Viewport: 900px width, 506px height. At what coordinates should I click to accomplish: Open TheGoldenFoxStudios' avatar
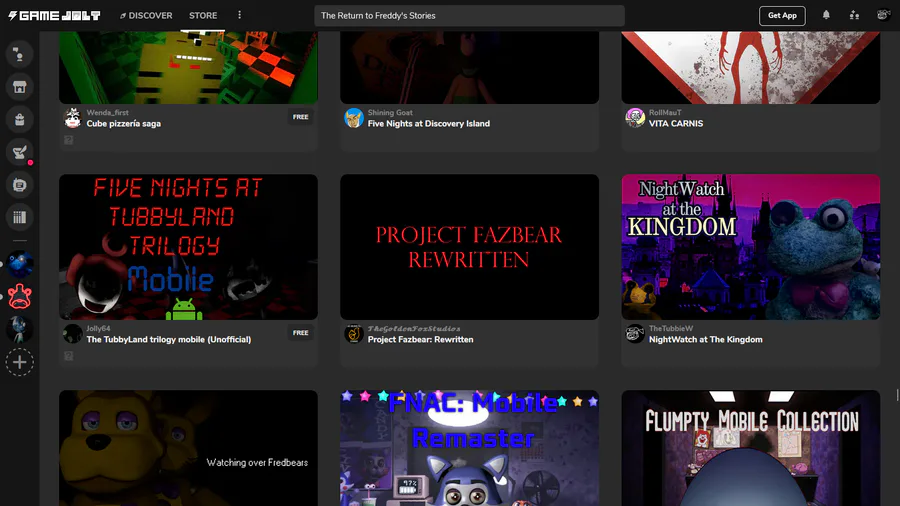click(x=354, y=334)
